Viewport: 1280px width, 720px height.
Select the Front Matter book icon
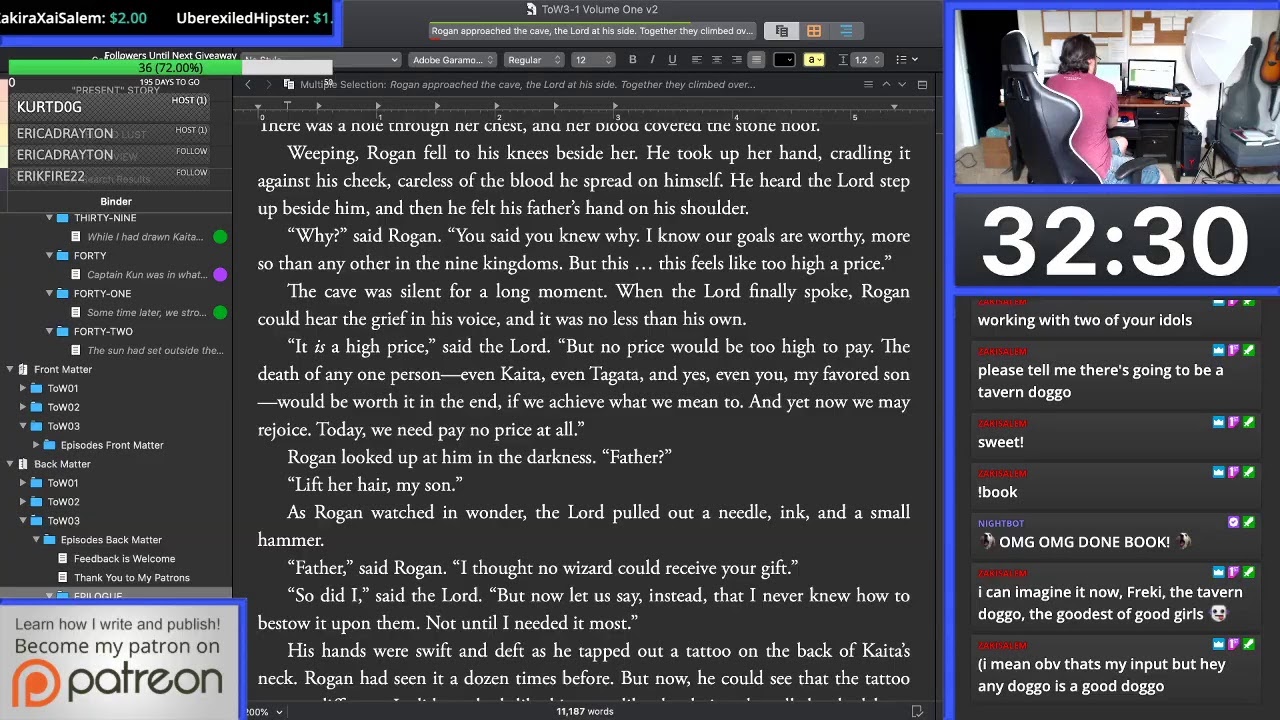coord(23,370)
